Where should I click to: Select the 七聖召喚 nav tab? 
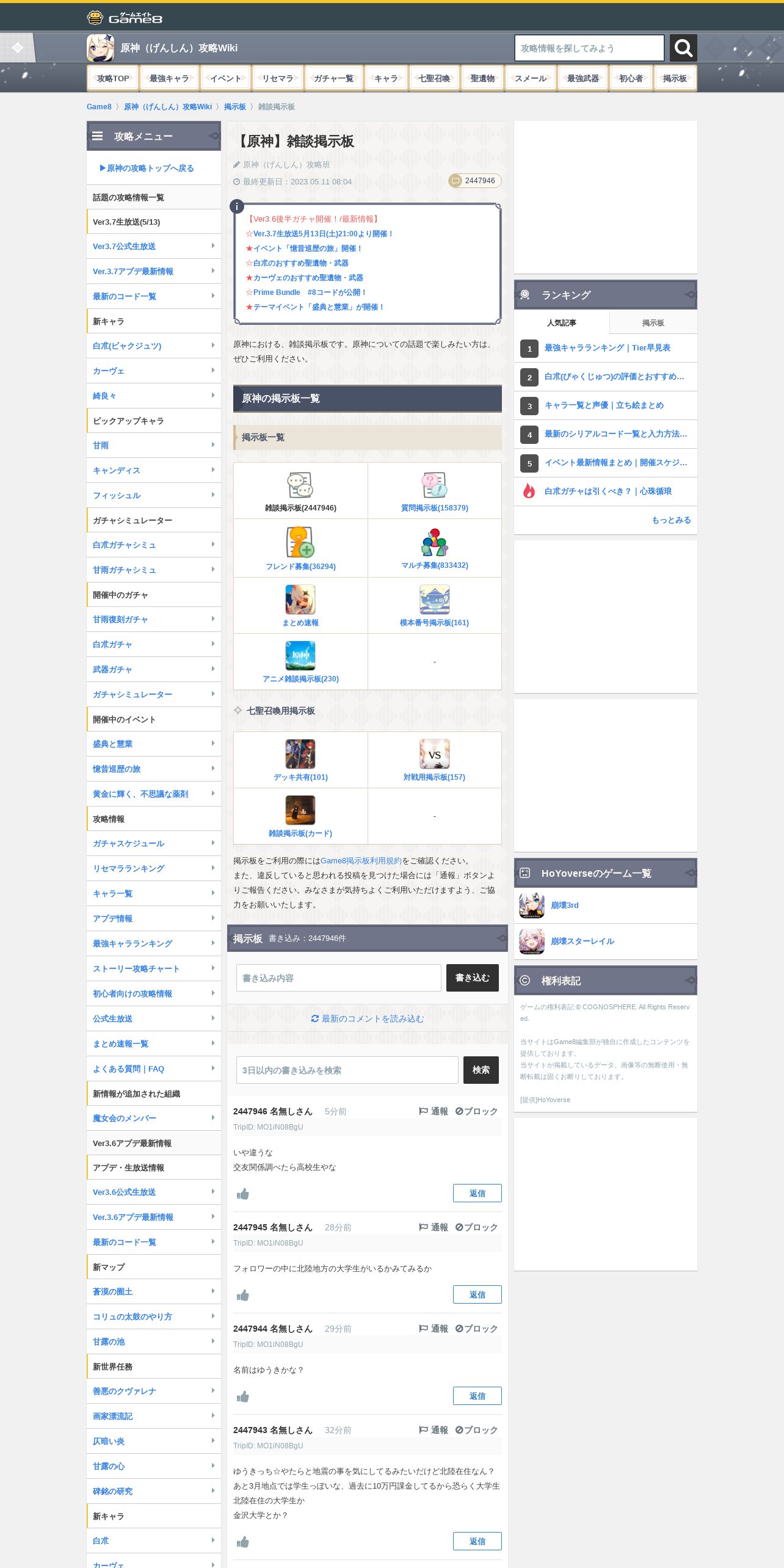(x=434, y=78)
